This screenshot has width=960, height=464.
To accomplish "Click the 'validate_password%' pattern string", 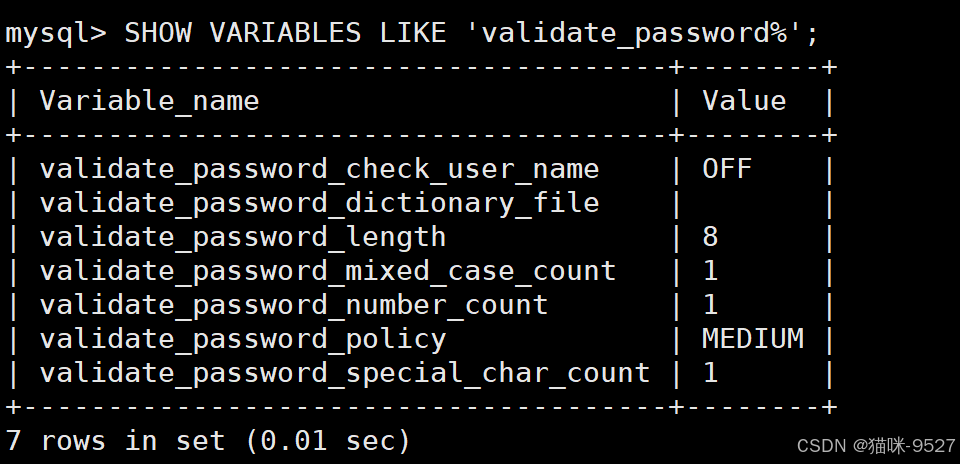I will 635,33.
